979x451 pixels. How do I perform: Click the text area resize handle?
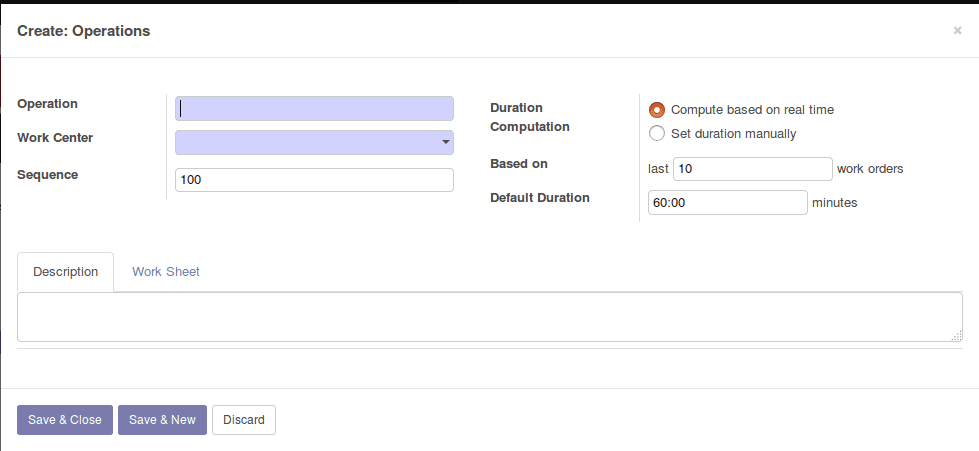957,336
